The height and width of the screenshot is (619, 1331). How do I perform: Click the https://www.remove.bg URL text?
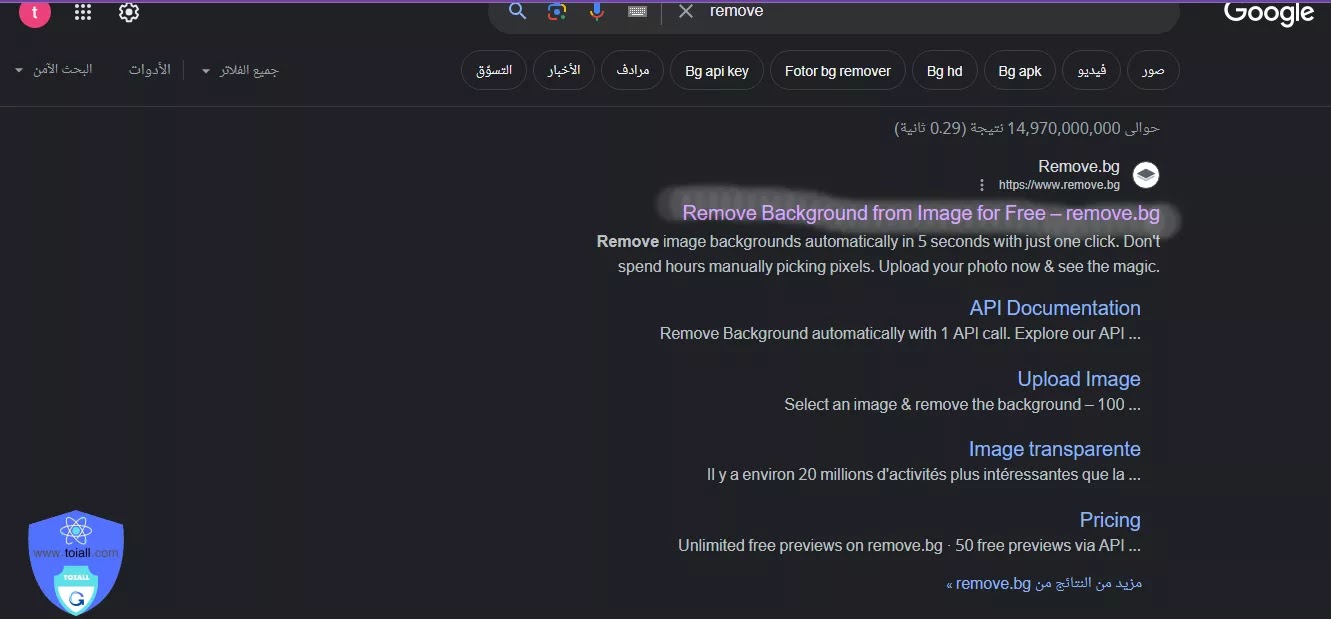(x=1059, y=185)
